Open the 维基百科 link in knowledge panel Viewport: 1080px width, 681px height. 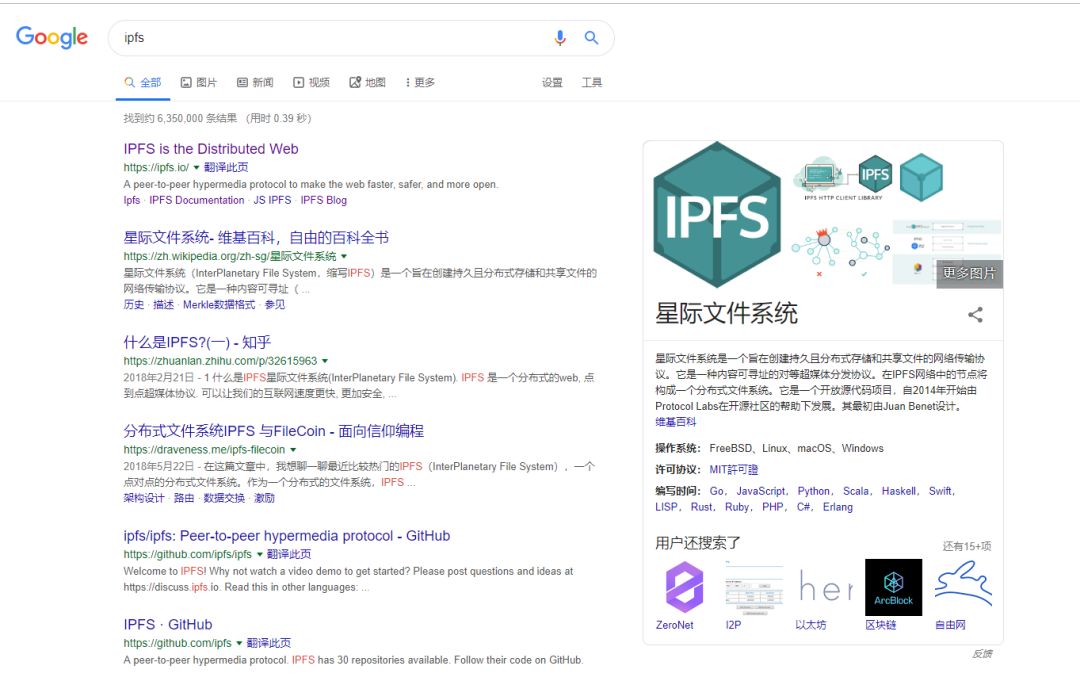click(x=676, y=422)
